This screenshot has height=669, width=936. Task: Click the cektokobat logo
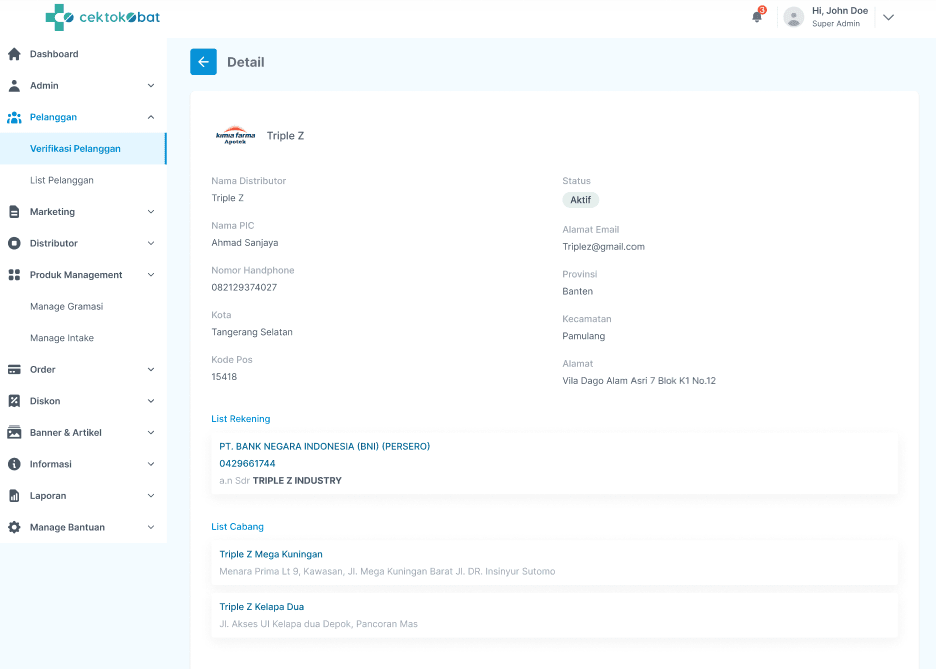[102, 17]
